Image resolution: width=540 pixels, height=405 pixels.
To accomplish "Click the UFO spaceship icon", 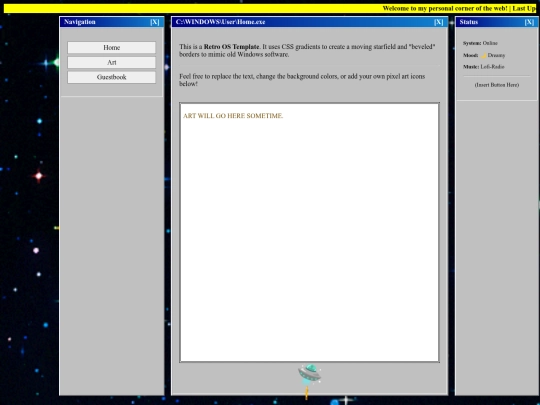I will pos(309,375).
